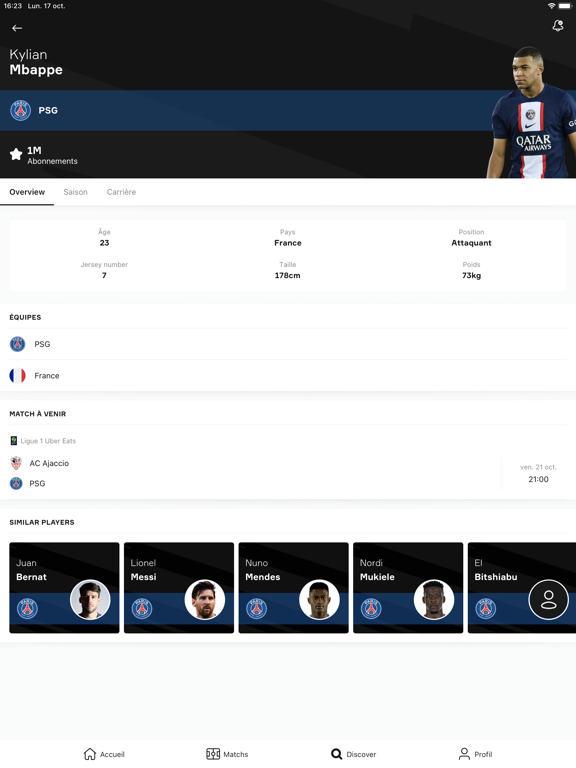This screenshot has height=768, width=576.
Task: Switch to the Saison tab
Action: coord(75,192)
